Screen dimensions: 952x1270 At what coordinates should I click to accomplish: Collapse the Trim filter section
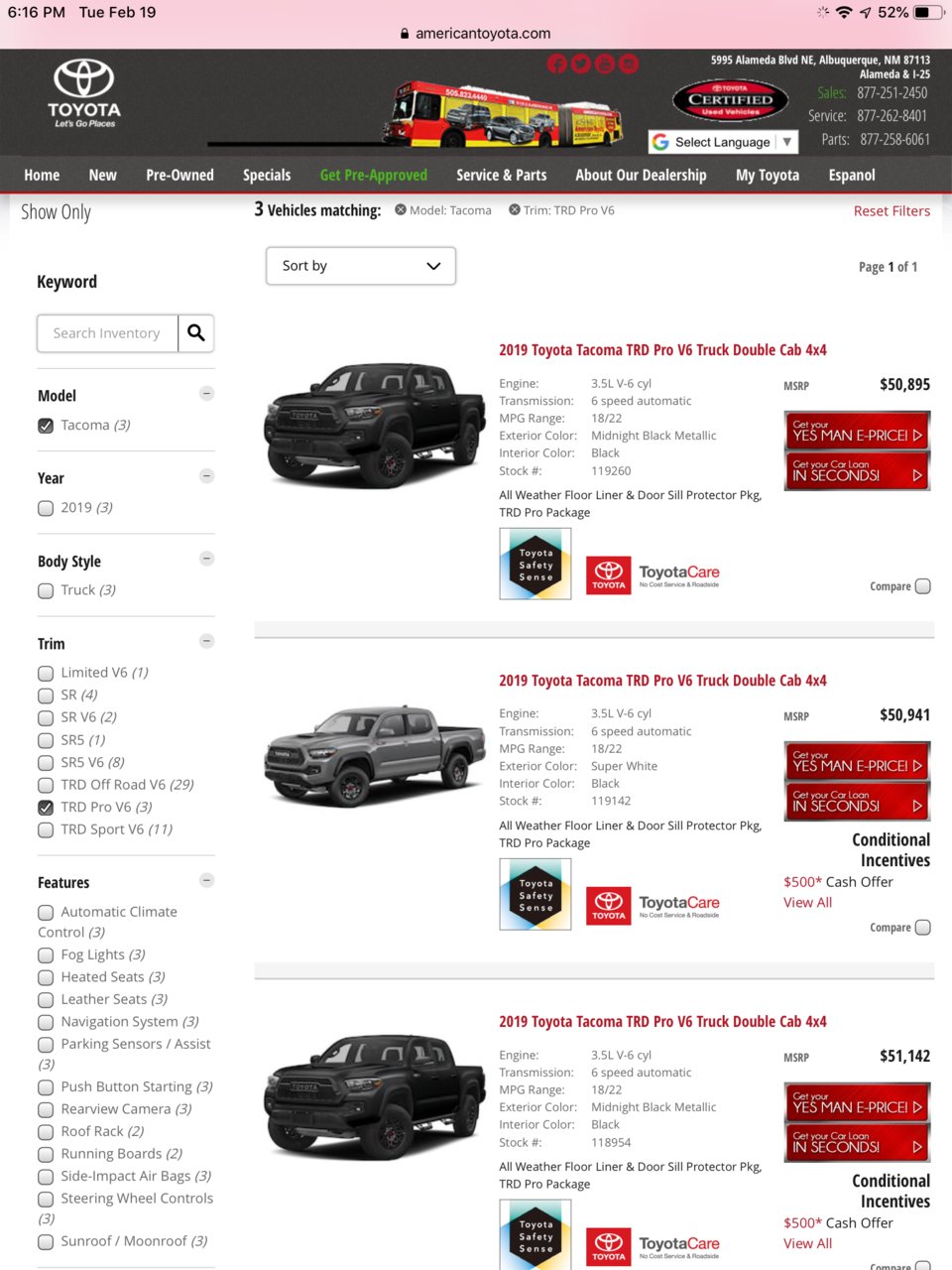[207, 641]
